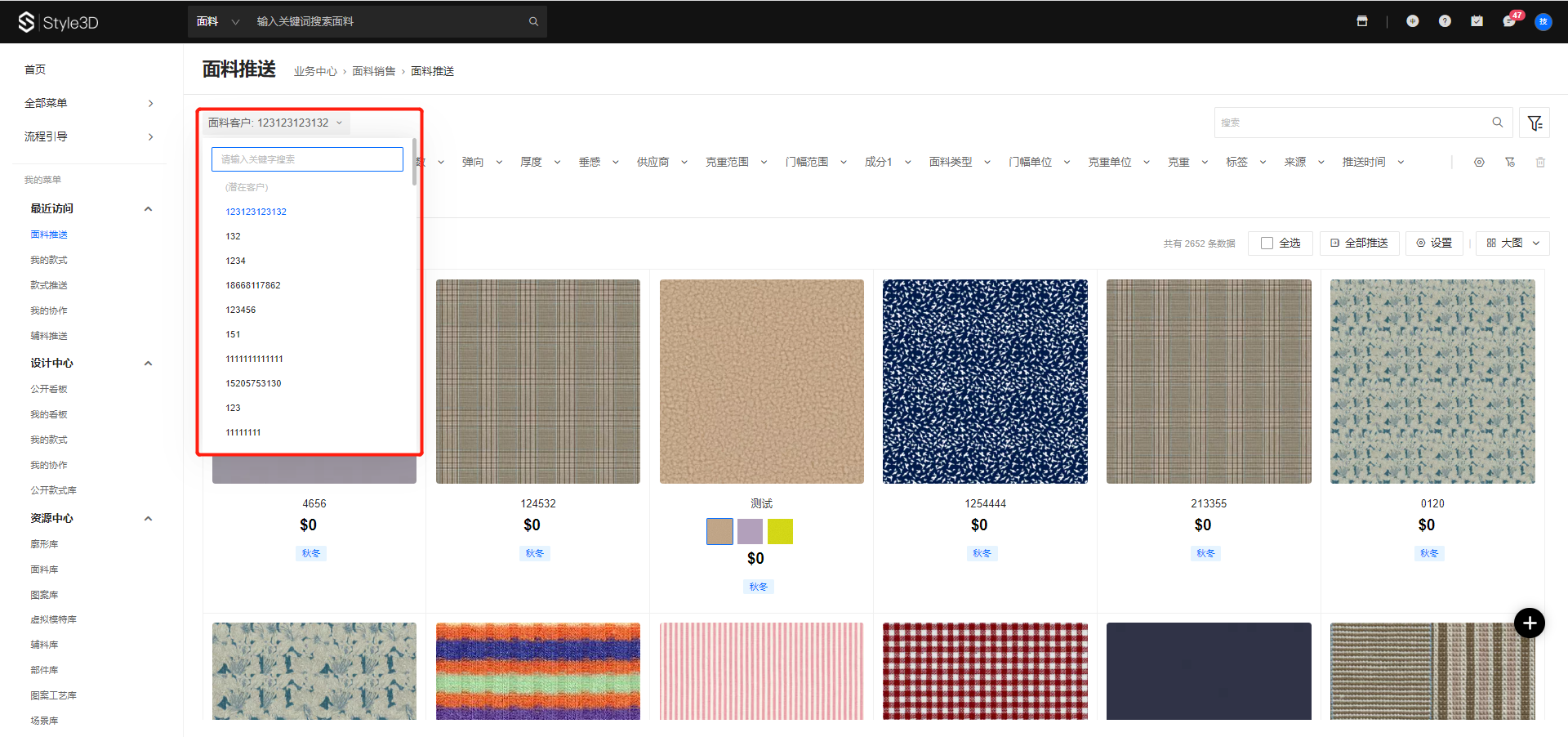Image resolution: width=1568 pixels, height=737 pixels.
Task: Click the black plus floating button
Action: coord(1530,623)
